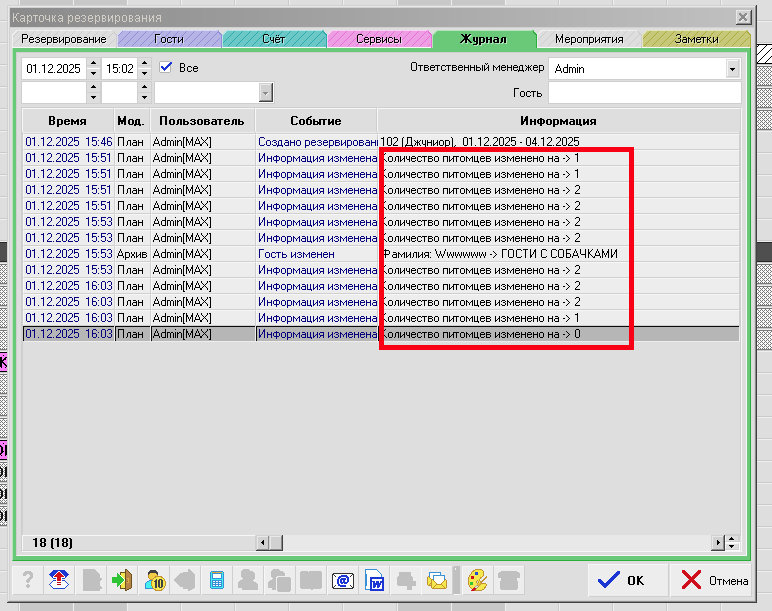Image resolution: width=772 pixels, height=611 pixels.
Task: Decrease the time 15:02 with spinner down
Action: (x=145, y=74)
